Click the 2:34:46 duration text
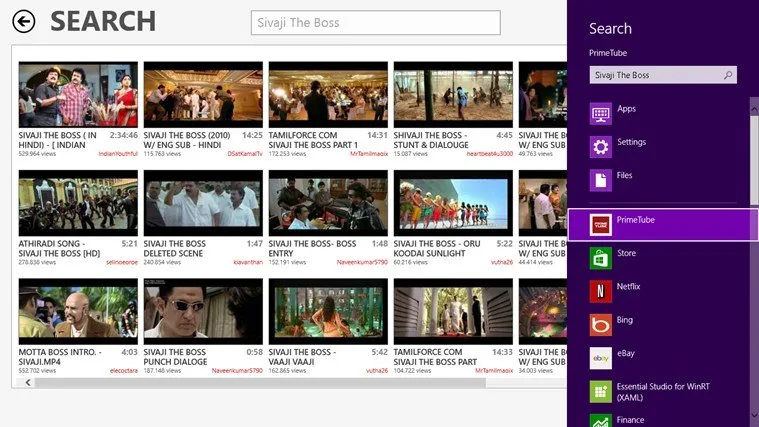Screen dimensions: 759x427 pyautogui.click(x=124, y=136)
